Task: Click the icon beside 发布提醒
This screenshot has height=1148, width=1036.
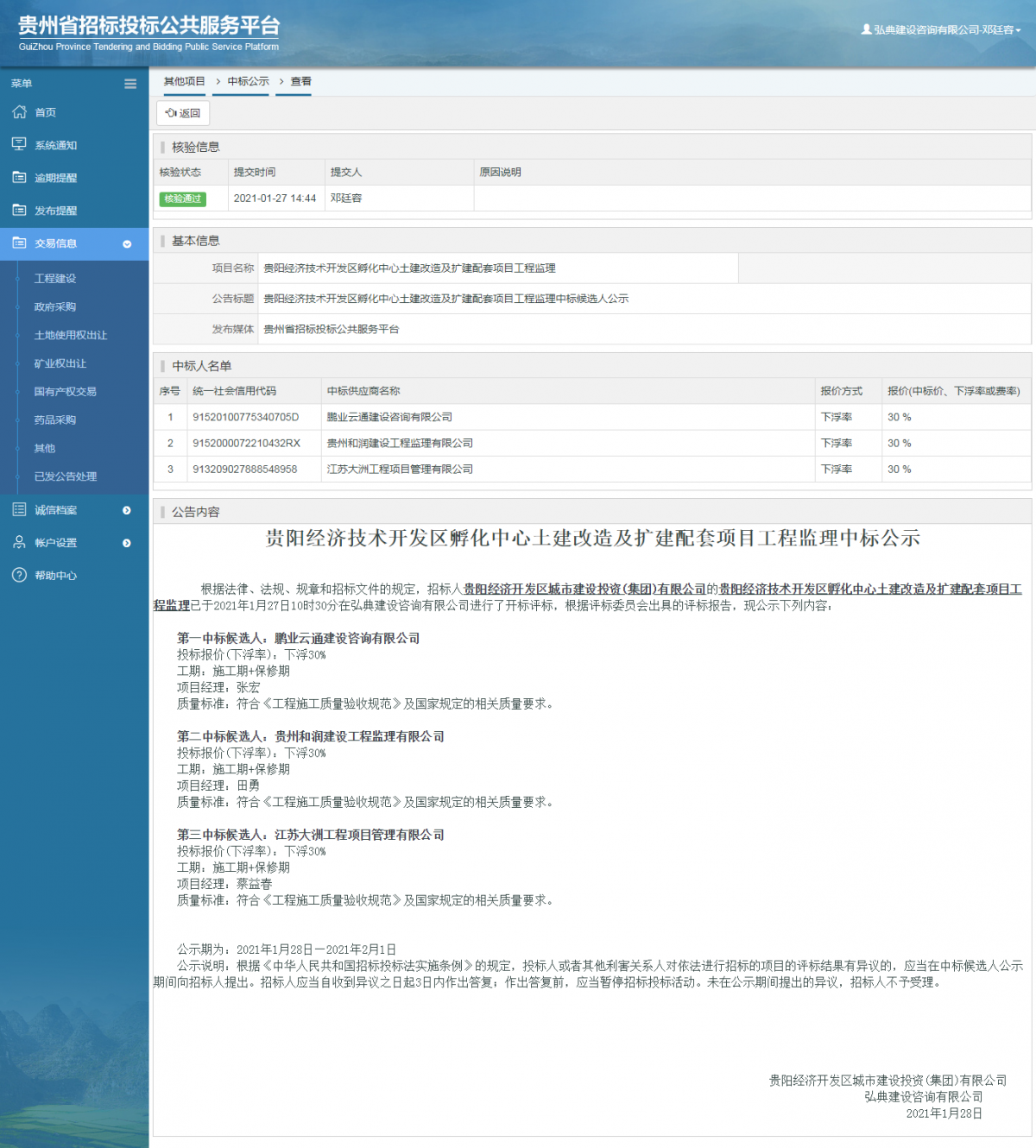Action: click(x=19, y=211)
